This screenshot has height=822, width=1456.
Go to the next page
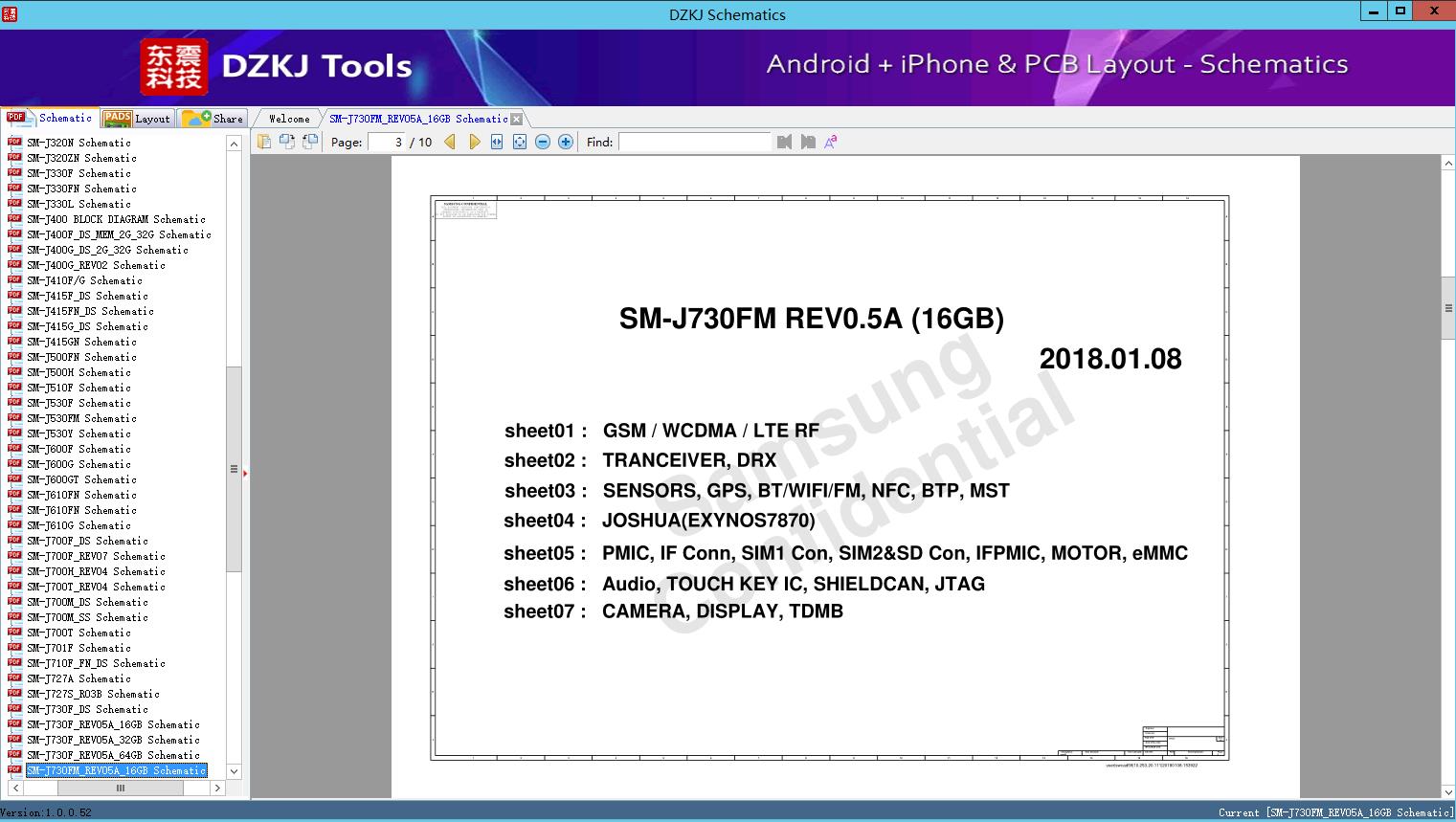coord(474,142)
